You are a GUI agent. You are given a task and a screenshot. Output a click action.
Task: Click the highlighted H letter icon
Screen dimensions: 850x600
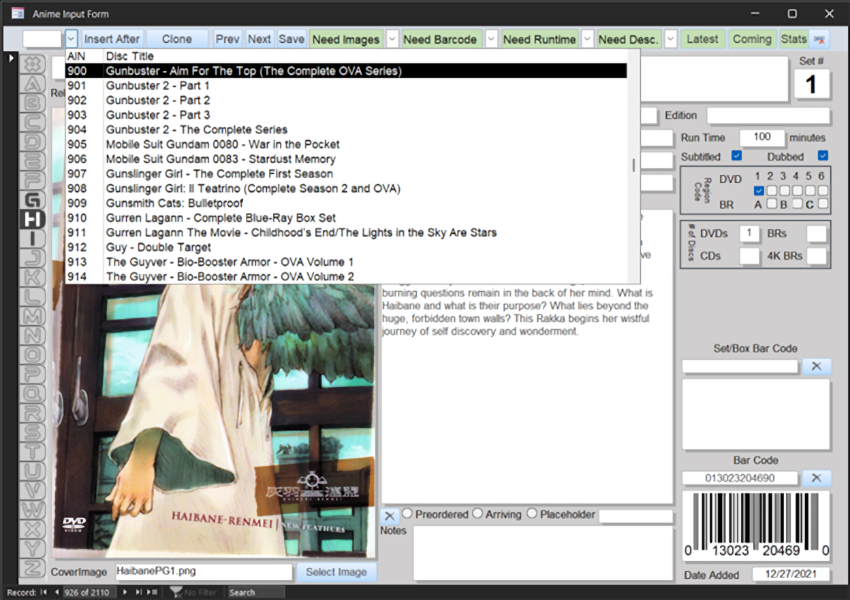point(33,220)
